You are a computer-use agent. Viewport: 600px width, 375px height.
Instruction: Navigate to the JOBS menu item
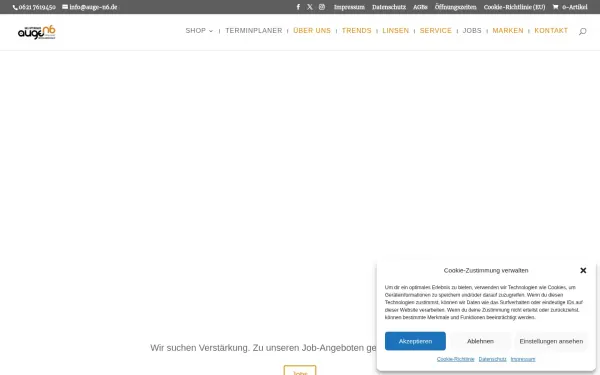pos(472,31)
